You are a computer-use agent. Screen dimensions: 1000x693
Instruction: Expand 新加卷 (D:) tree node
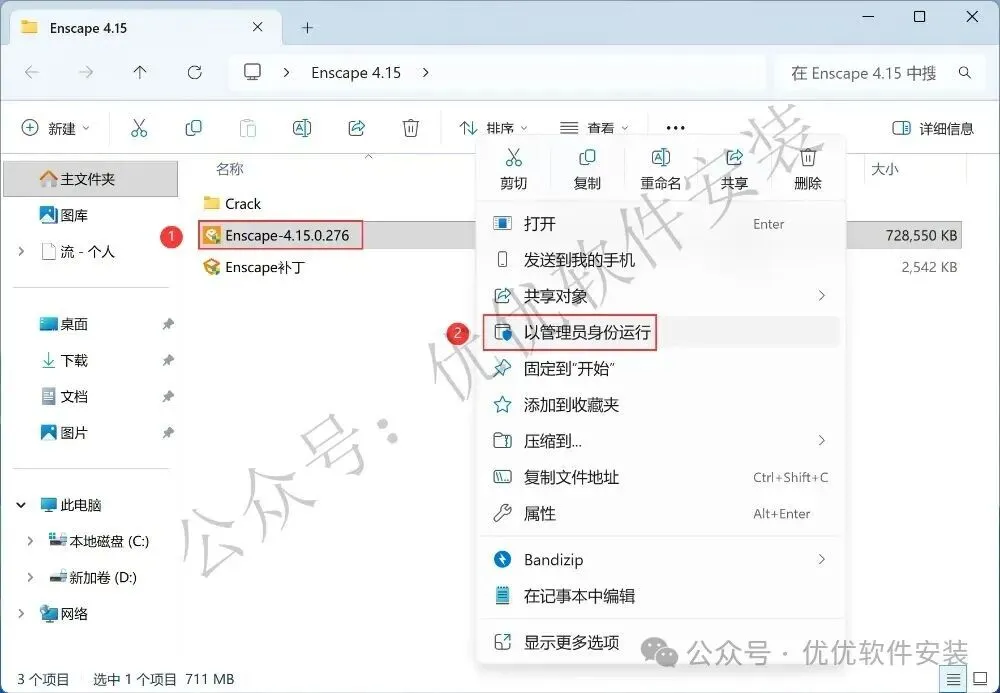click(30, 578)
